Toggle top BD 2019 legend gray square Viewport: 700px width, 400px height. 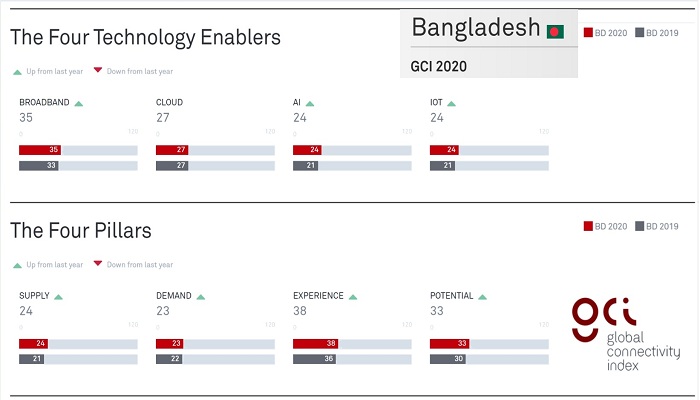pos(639,33)
